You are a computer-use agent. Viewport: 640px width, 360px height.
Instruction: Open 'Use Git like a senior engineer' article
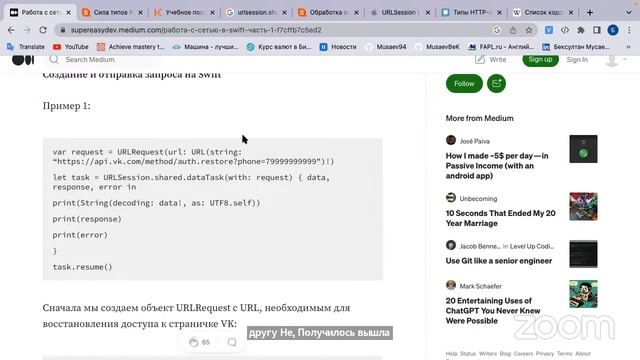coord(499,261)
